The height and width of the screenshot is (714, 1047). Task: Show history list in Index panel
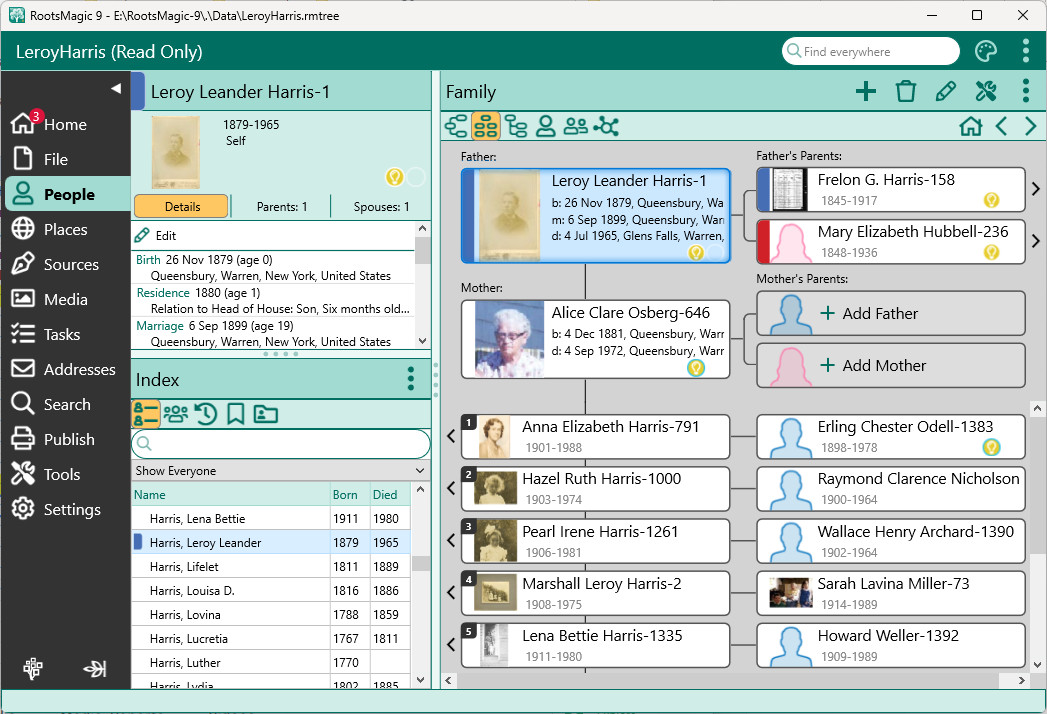click(206, 414)
